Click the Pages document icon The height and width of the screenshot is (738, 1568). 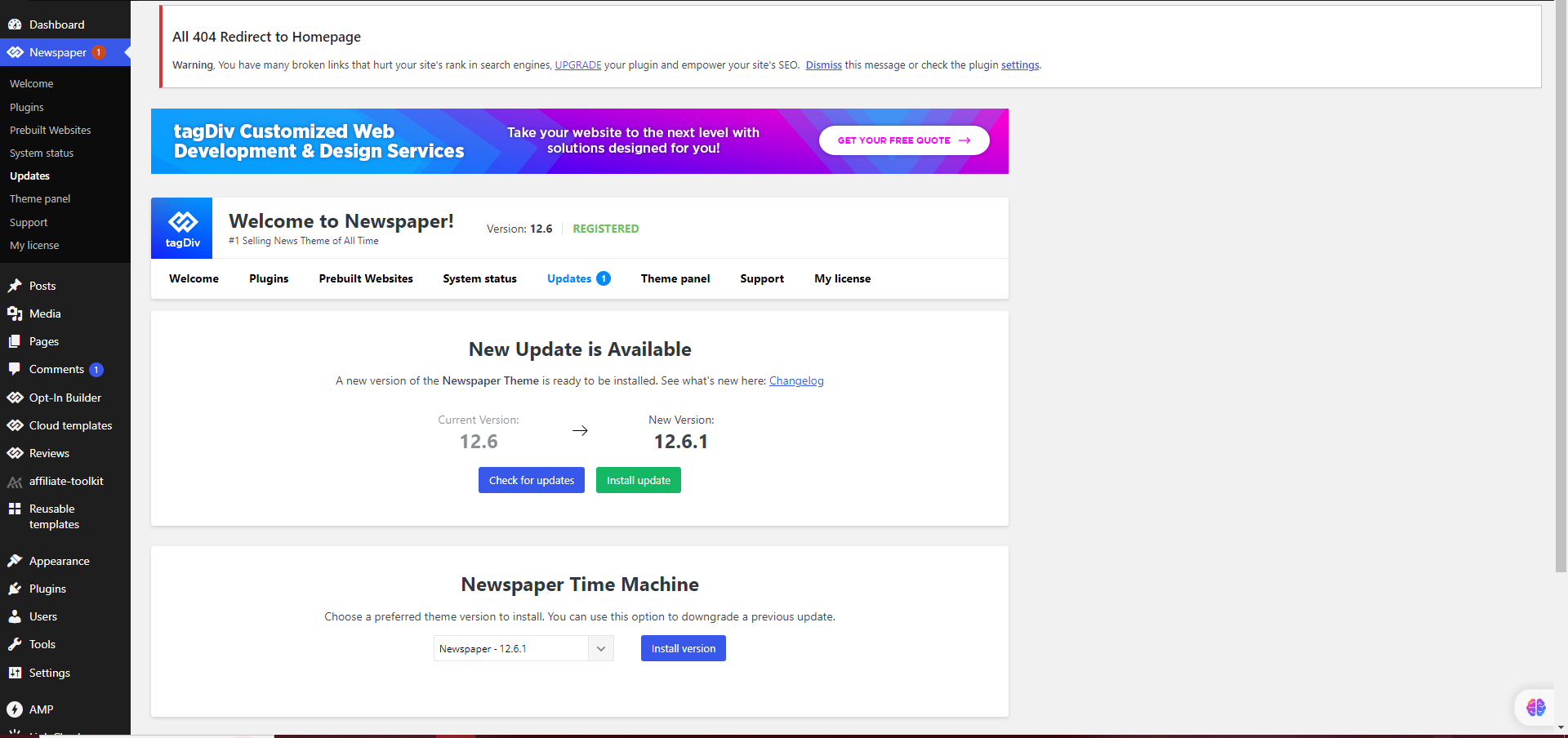click(x=15, y=341)
